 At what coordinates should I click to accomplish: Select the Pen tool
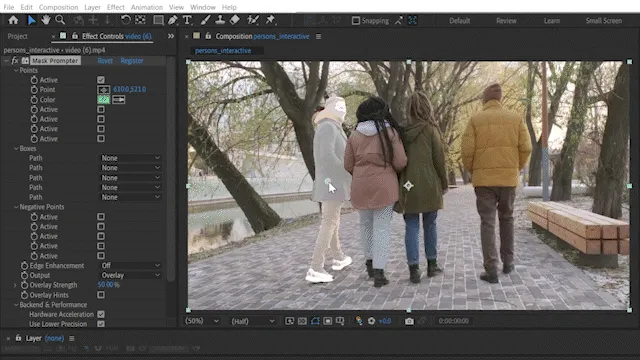point(173,20)
